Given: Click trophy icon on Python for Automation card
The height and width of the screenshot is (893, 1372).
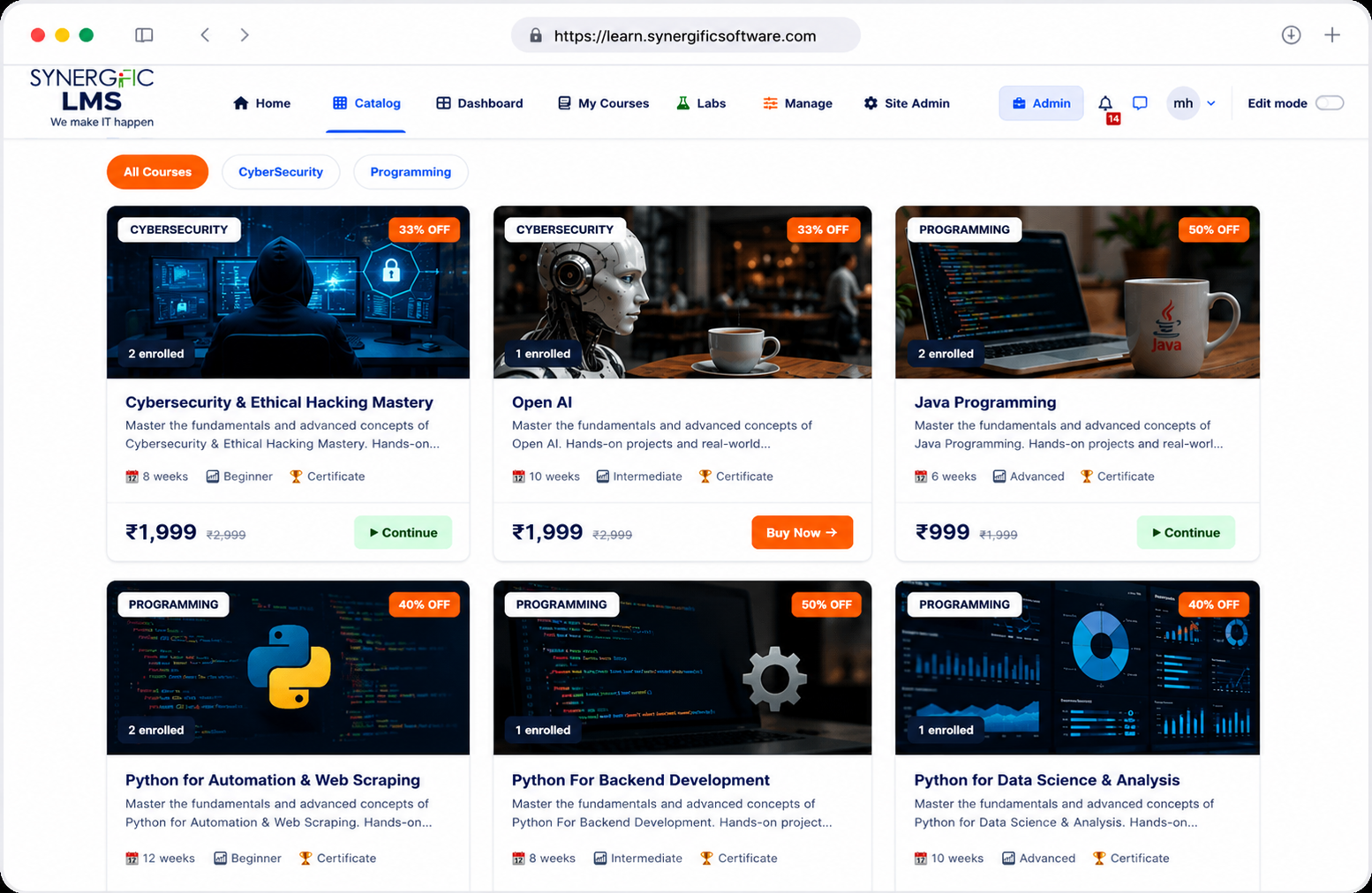Looking at the screenshot, I should (305, 859).
